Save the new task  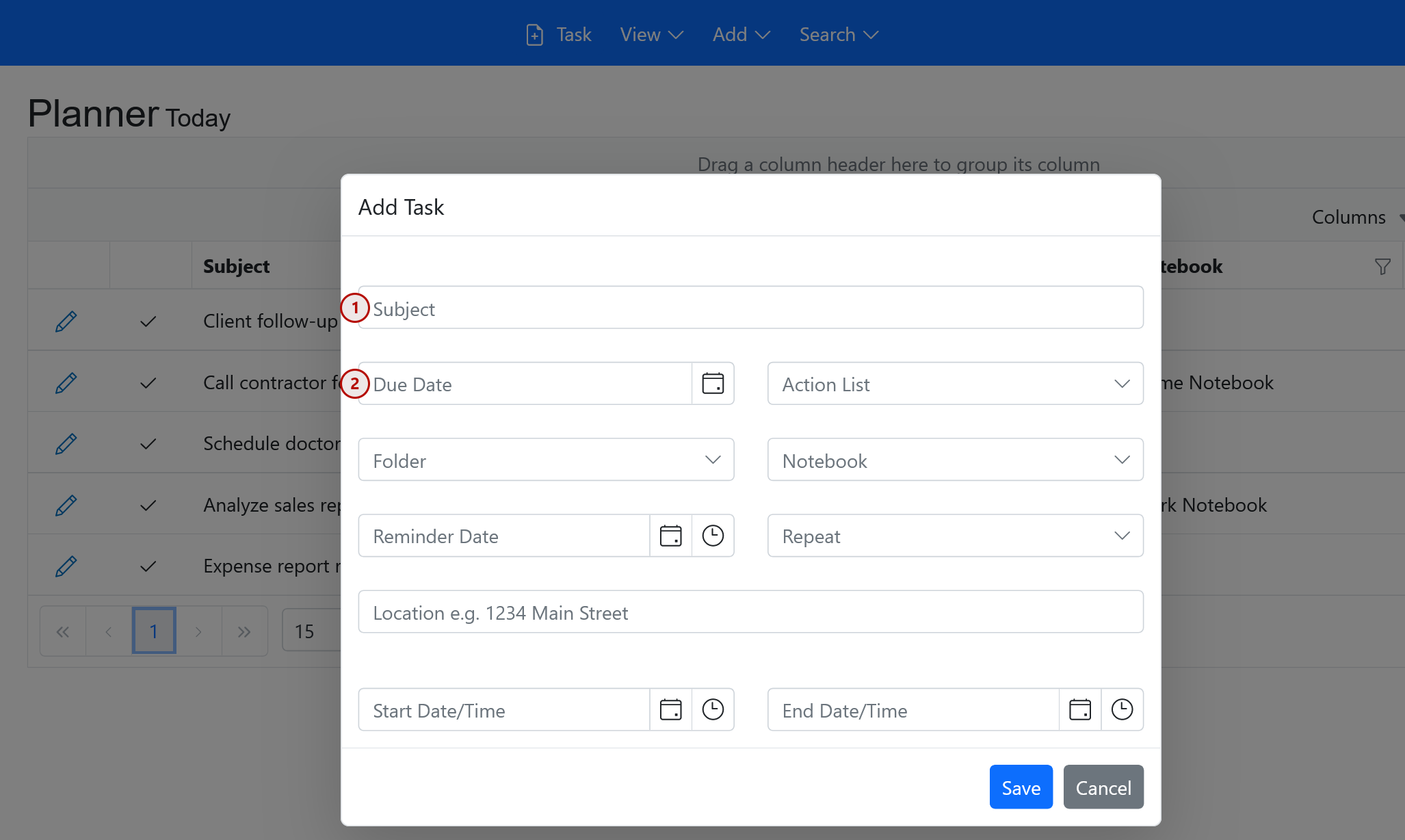1021,787
